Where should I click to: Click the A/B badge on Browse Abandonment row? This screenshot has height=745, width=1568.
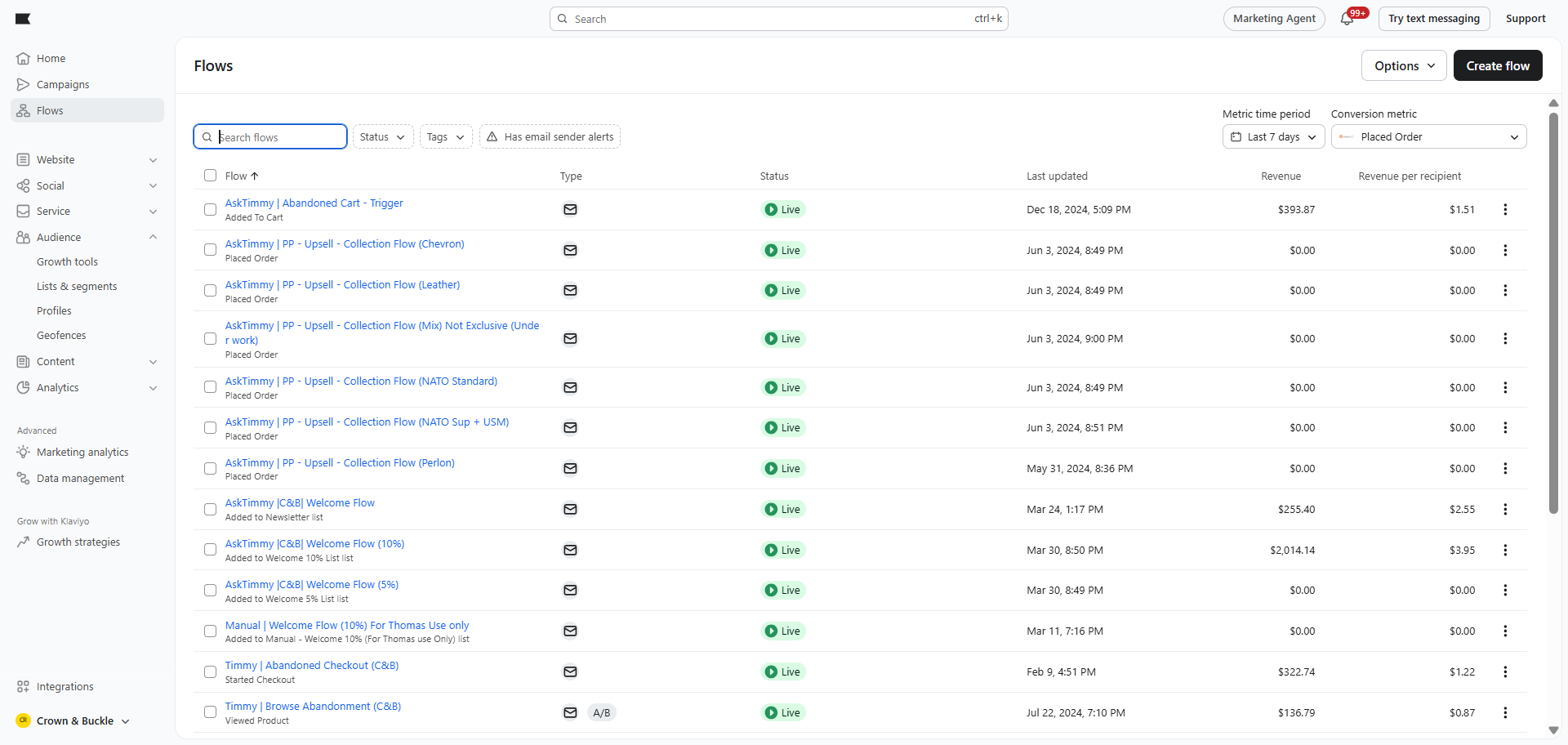click(601, 713)
